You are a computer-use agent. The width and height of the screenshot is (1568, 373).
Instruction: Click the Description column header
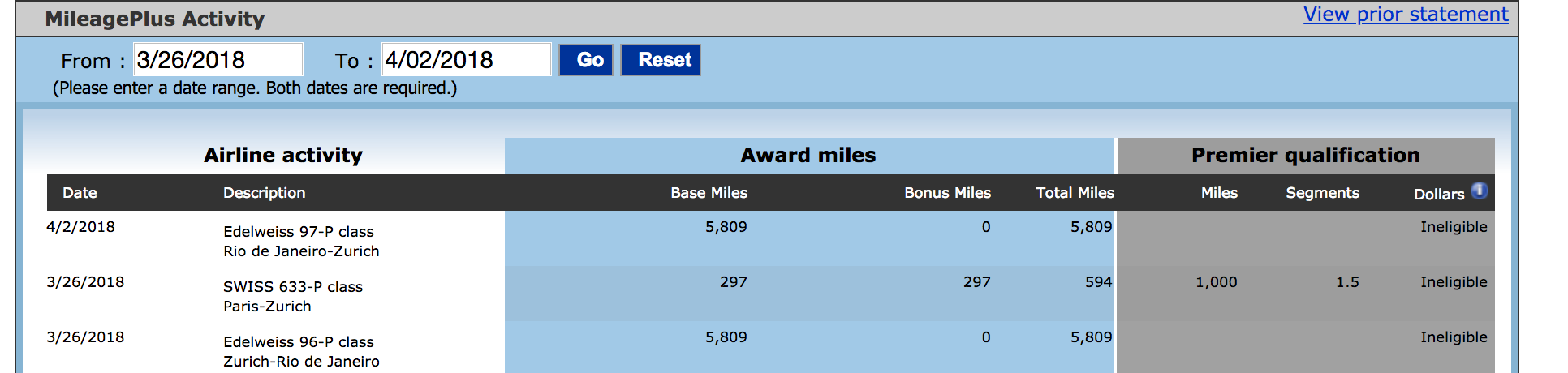(265, 193)
